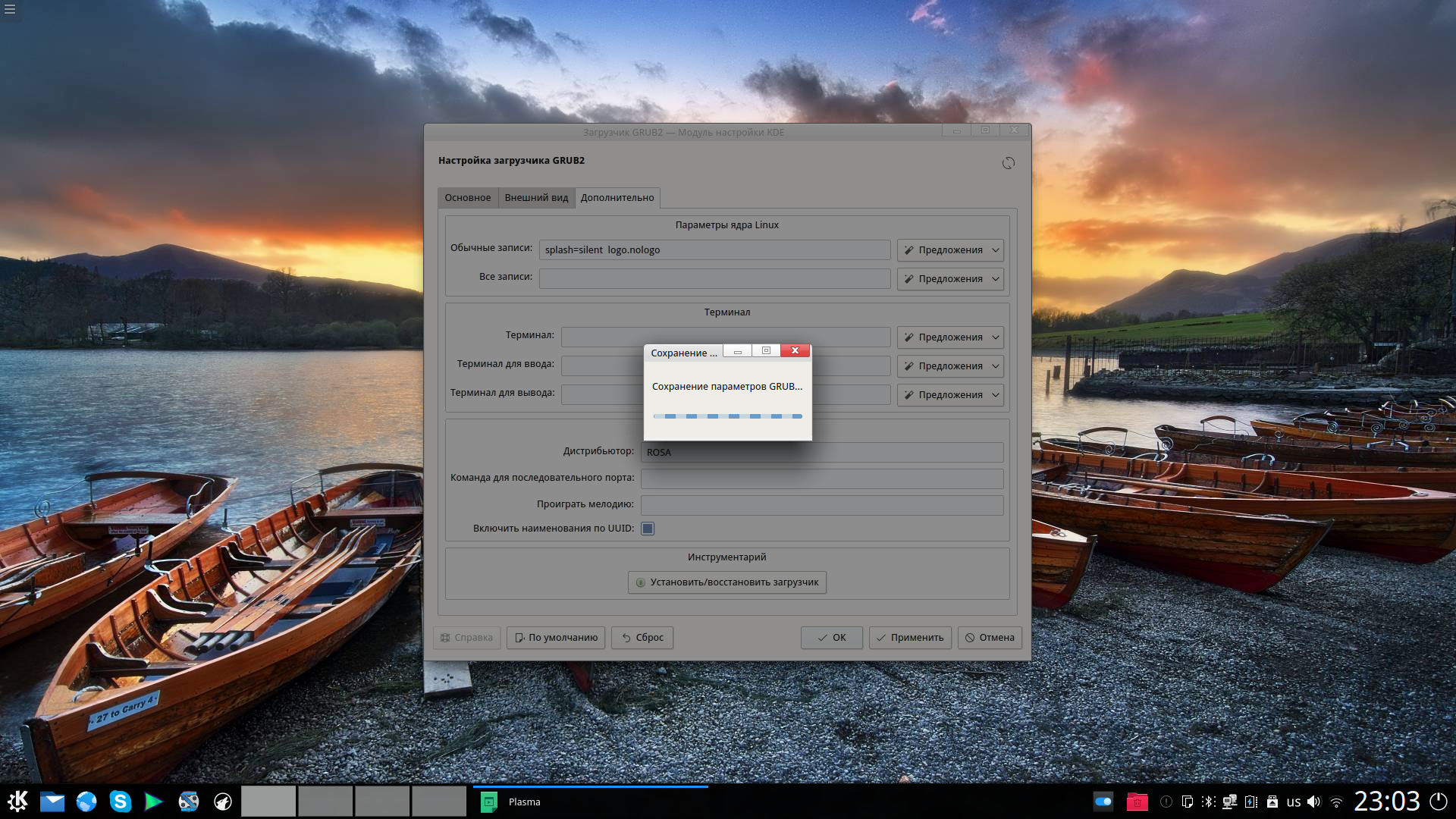The width and height of the screenshot is (1456, 819).
Task: Click the red trash folder icon
Action: pyautogui.click(x=1137, y=802)
